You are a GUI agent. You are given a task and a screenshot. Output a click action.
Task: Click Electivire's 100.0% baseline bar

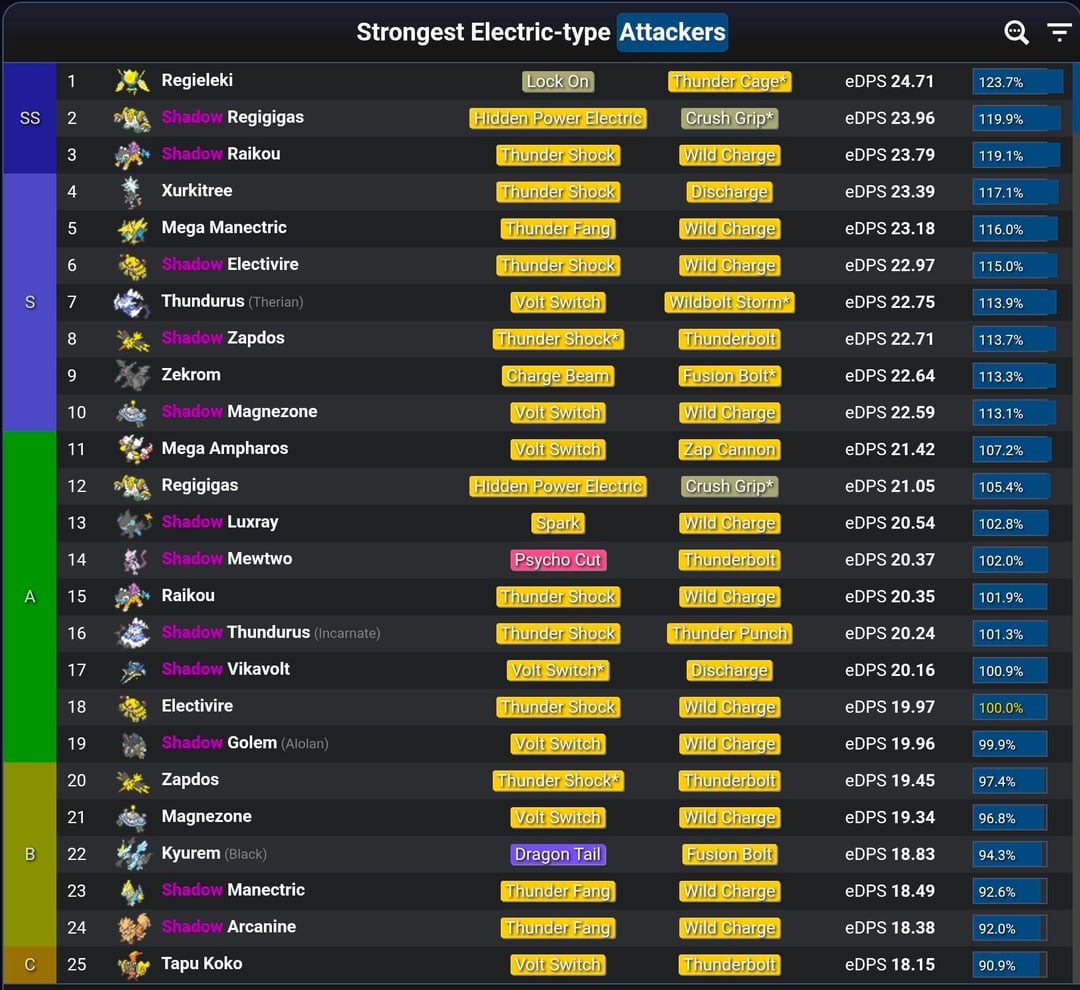pyautogui.click(x=1010, y=707)
